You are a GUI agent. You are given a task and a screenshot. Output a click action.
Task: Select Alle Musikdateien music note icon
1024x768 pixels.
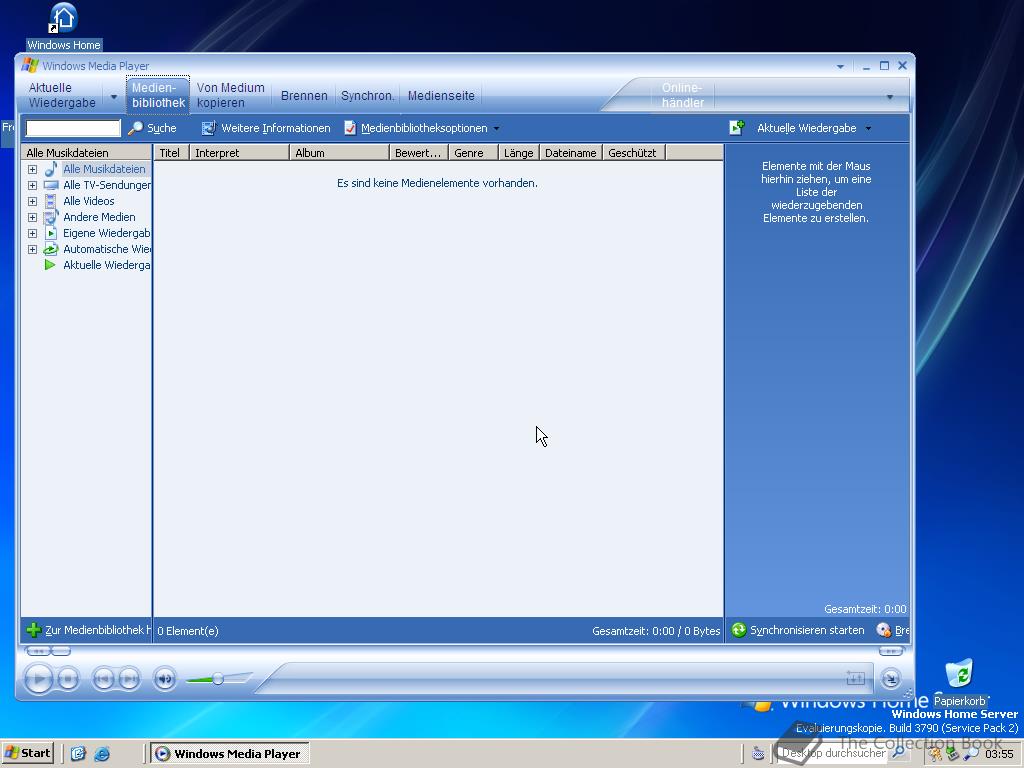pyautogui.click(x=51, y=169)
